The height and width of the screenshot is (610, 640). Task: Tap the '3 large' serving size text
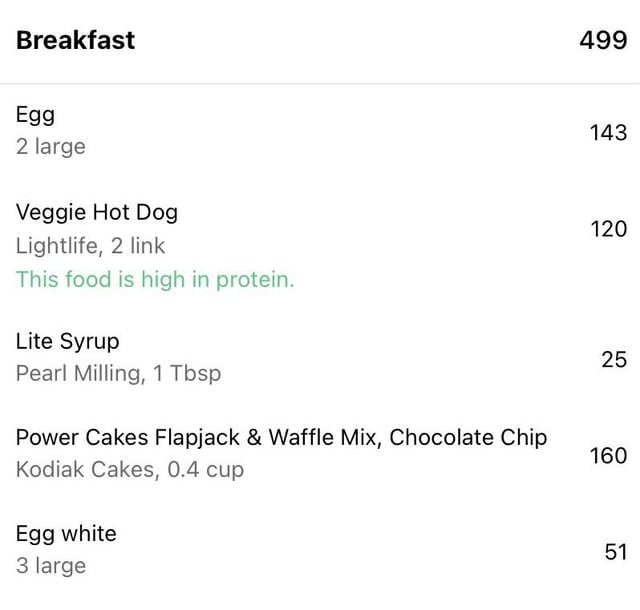click(51, 566)
